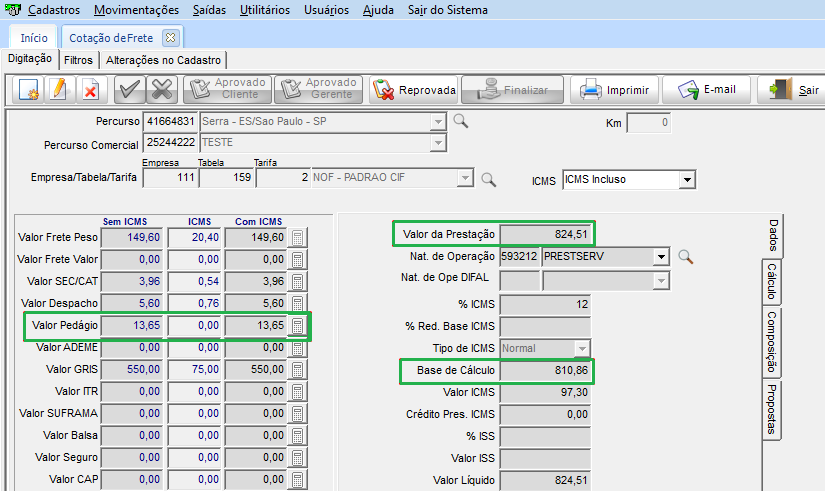Screen dimensions: 825x491
Task: Select the Cálculo side tab
Action: (x=772, y=280)
